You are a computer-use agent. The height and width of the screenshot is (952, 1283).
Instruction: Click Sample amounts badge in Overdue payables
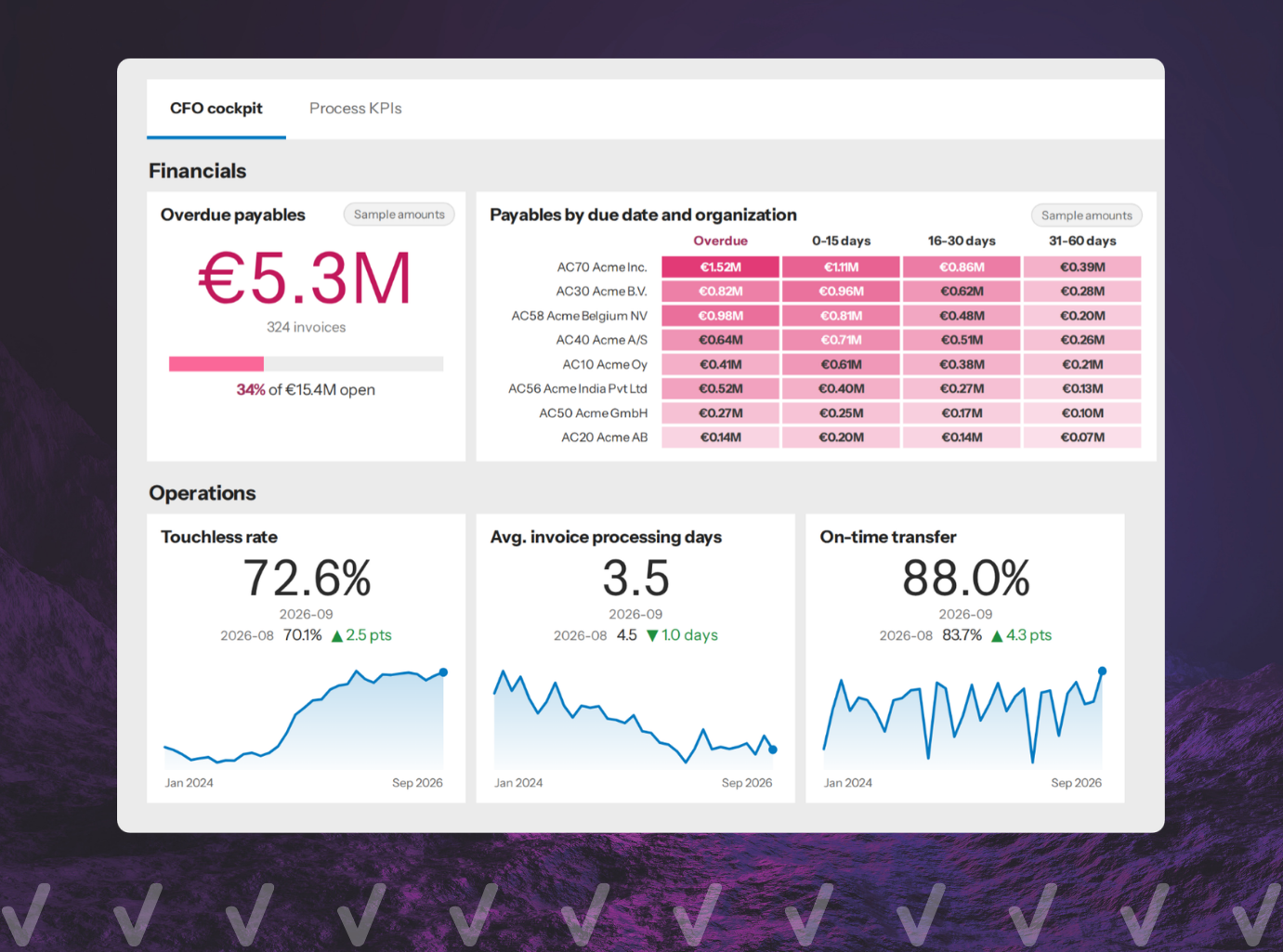coord(399,215)
